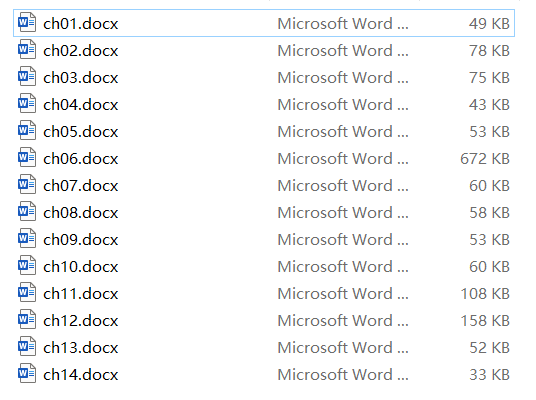Click the 60 KB size of ch07.docx
This screenshot has width=536, height=400.
click(x=489, y=186)
